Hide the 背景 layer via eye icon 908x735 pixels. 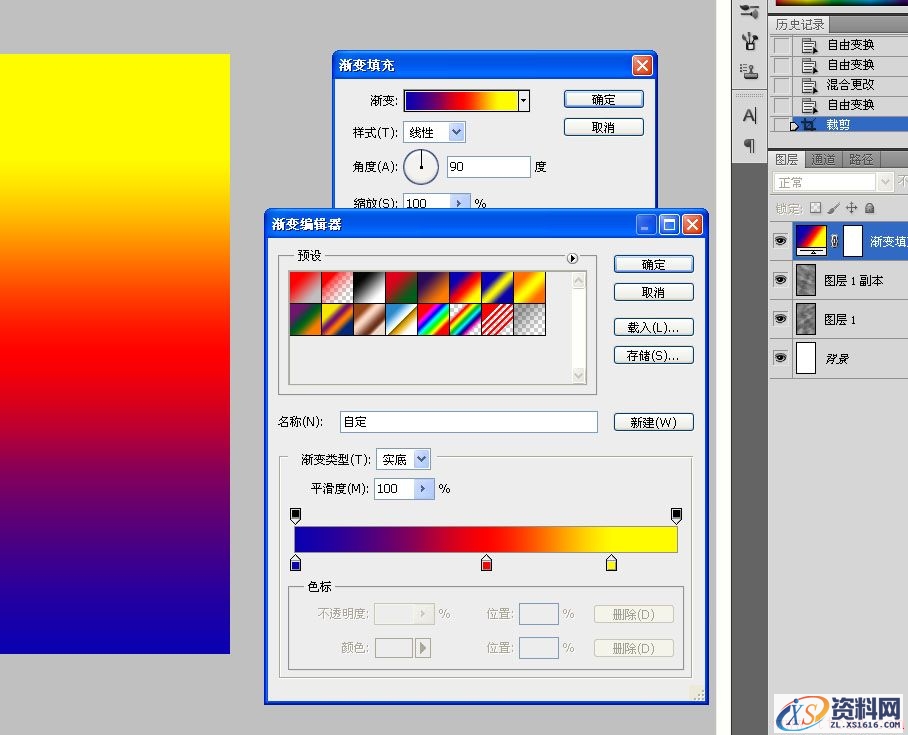780,358
